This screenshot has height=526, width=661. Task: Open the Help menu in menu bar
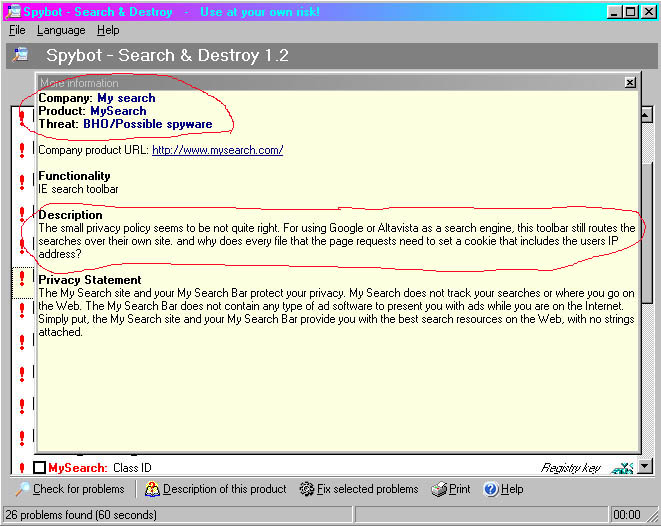pos(108,31)
